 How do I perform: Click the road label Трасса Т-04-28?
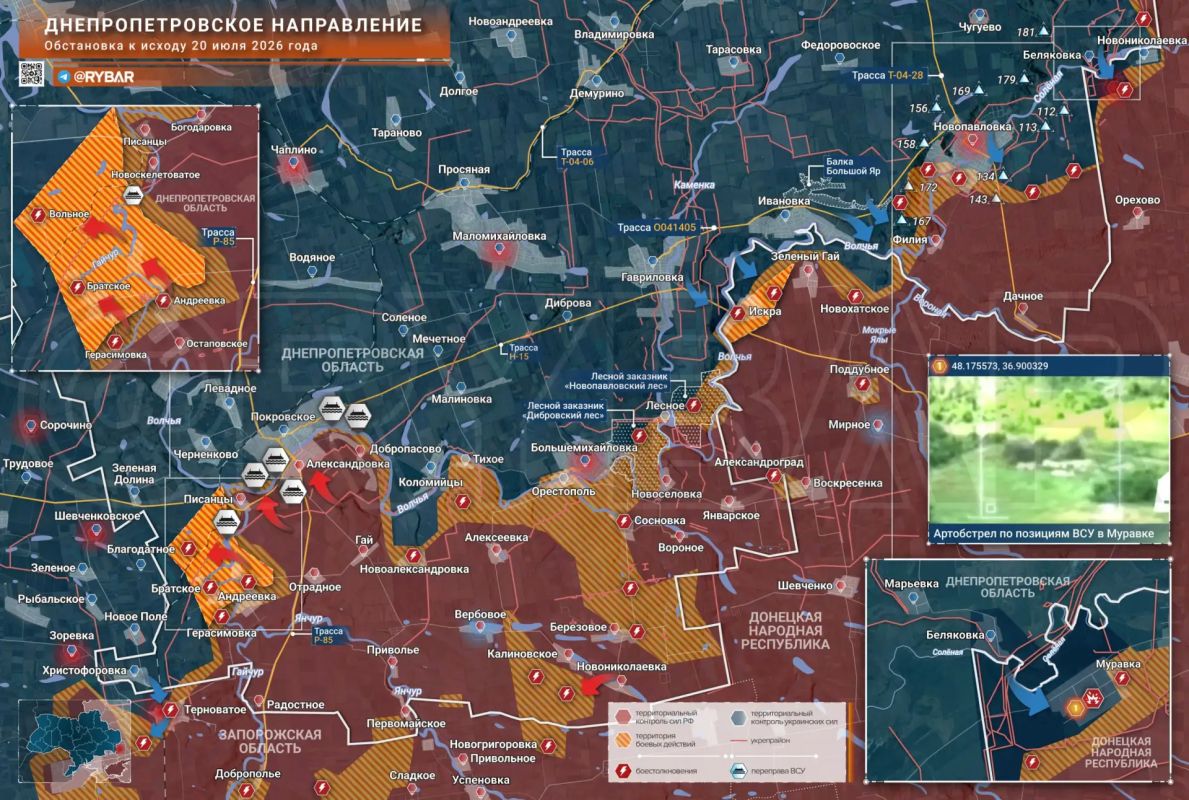[x=887, y=75]
